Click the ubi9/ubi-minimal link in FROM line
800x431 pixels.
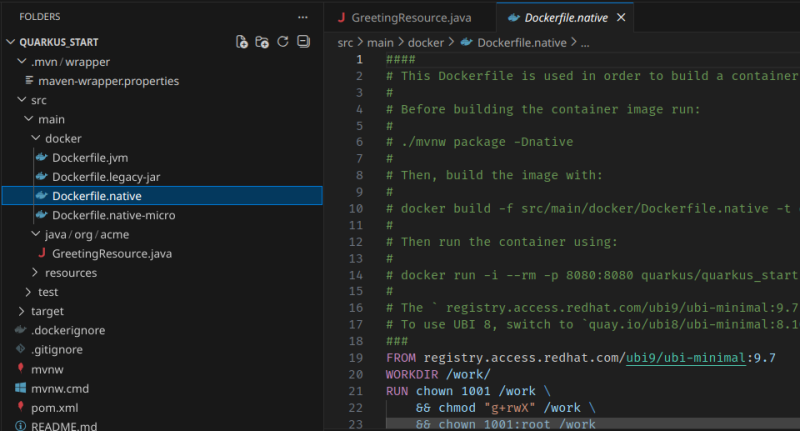pyautogui.click(x=686, y=357)
